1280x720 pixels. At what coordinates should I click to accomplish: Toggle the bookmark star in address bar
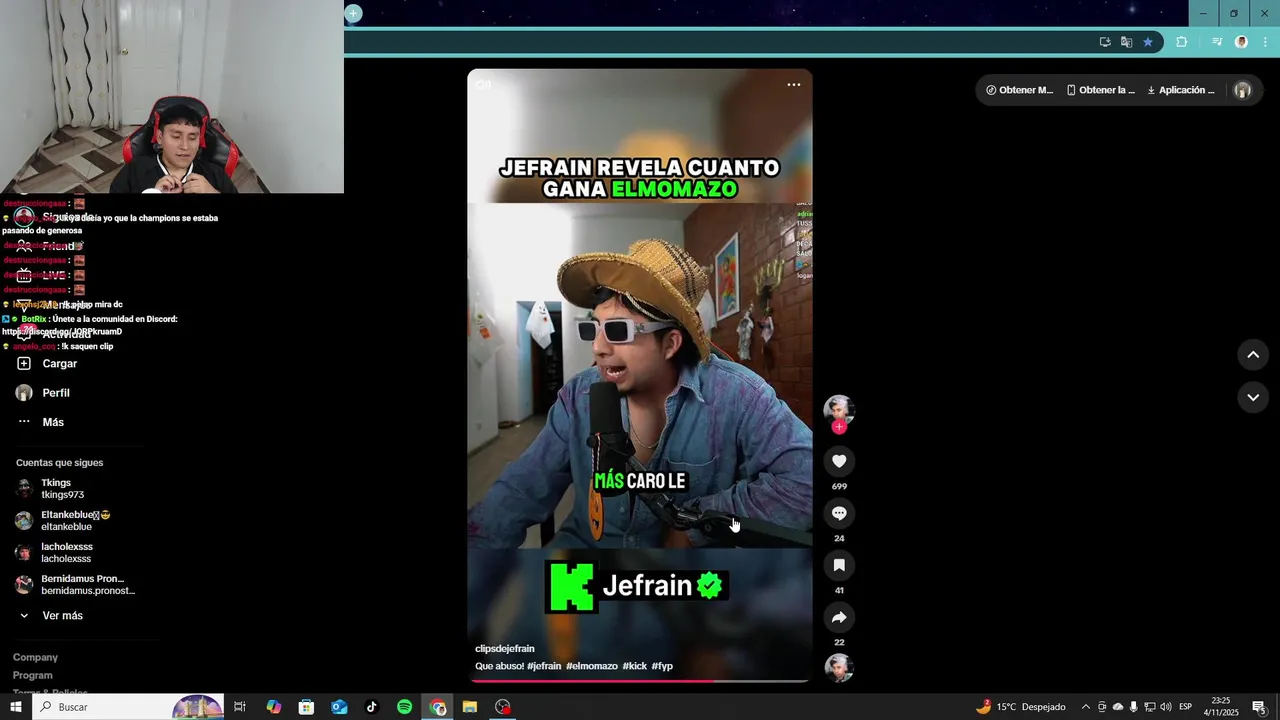pos(1148,42)
